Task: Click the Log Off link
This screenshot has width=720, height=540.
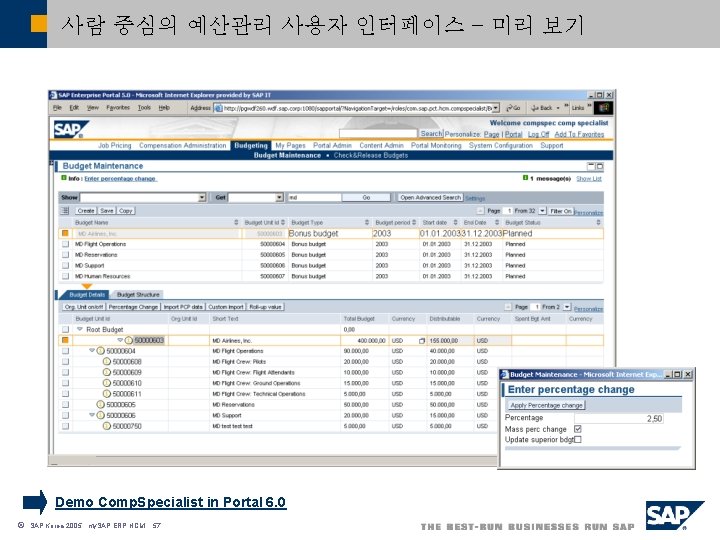Action: (538, 135)
